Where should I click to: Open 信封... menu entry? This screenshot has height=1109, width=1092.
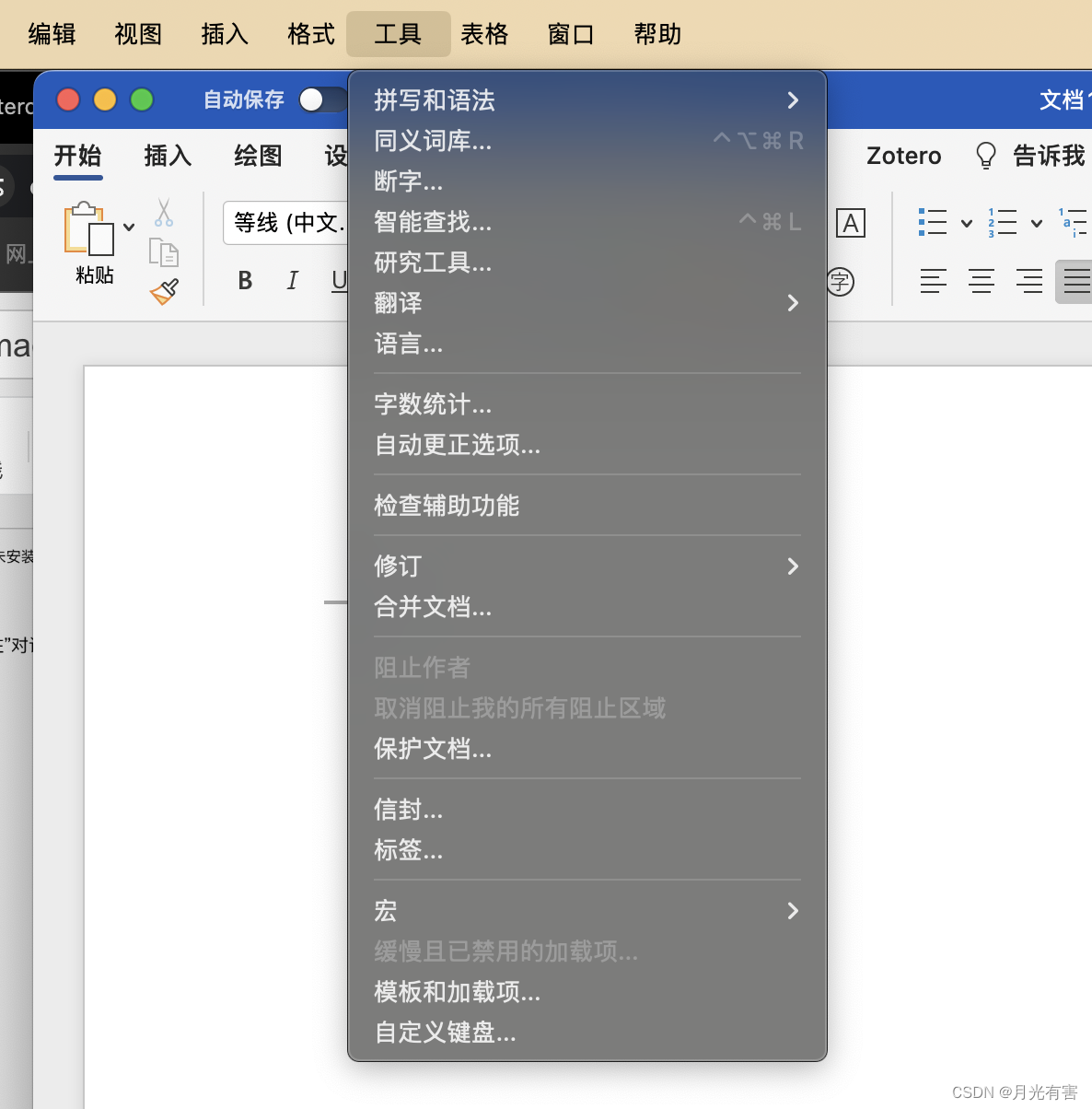tap(587, 810)
